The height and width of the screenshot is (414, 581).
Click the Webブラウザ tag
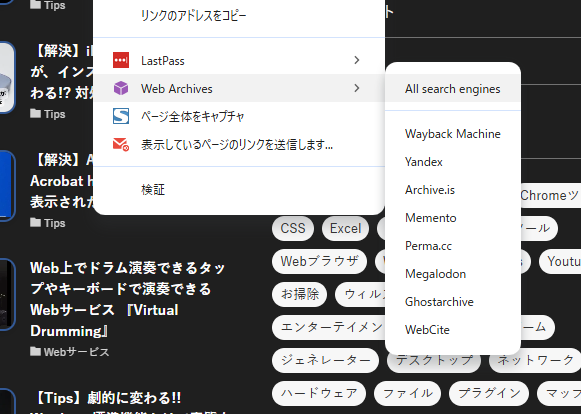point(319,261)
